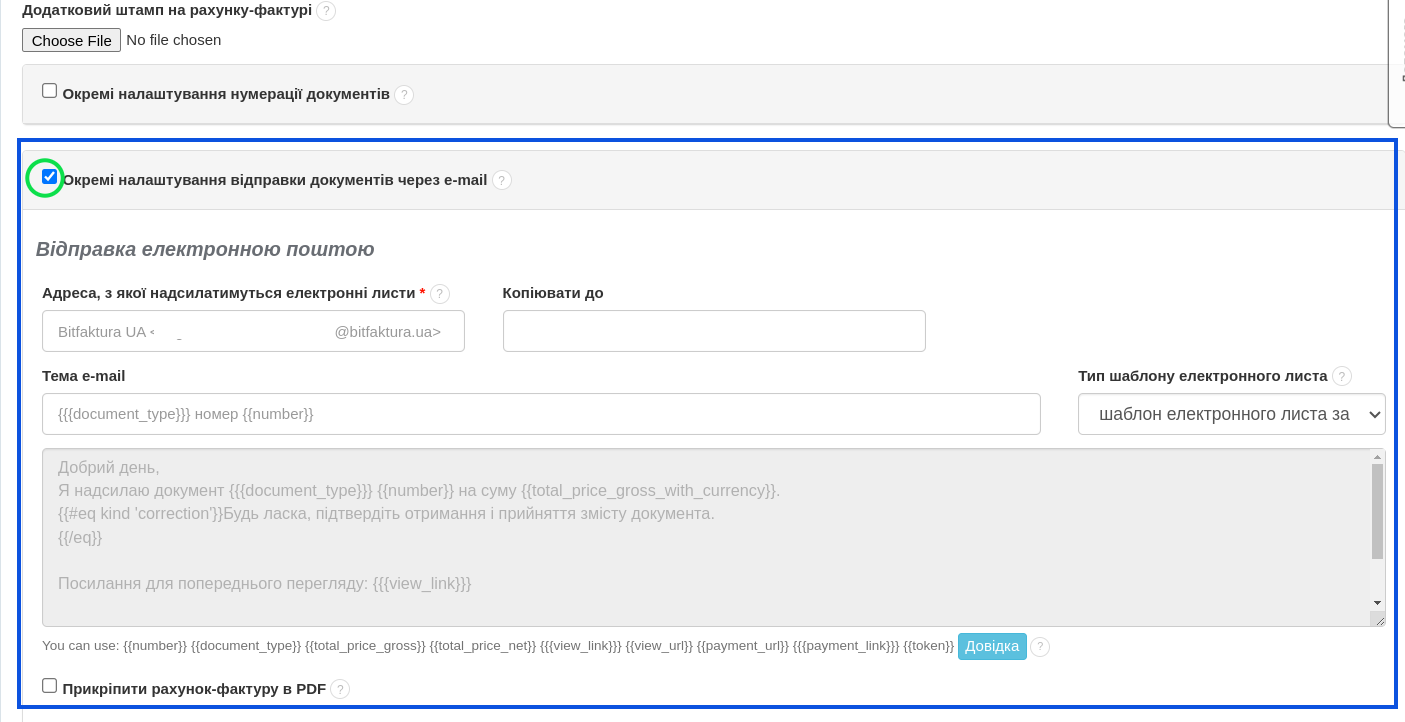Uncheck separate e-mail sending settings checkbox
This screenshot has width=1405, height=722.
pyautogui.click(x=49, y=177)
